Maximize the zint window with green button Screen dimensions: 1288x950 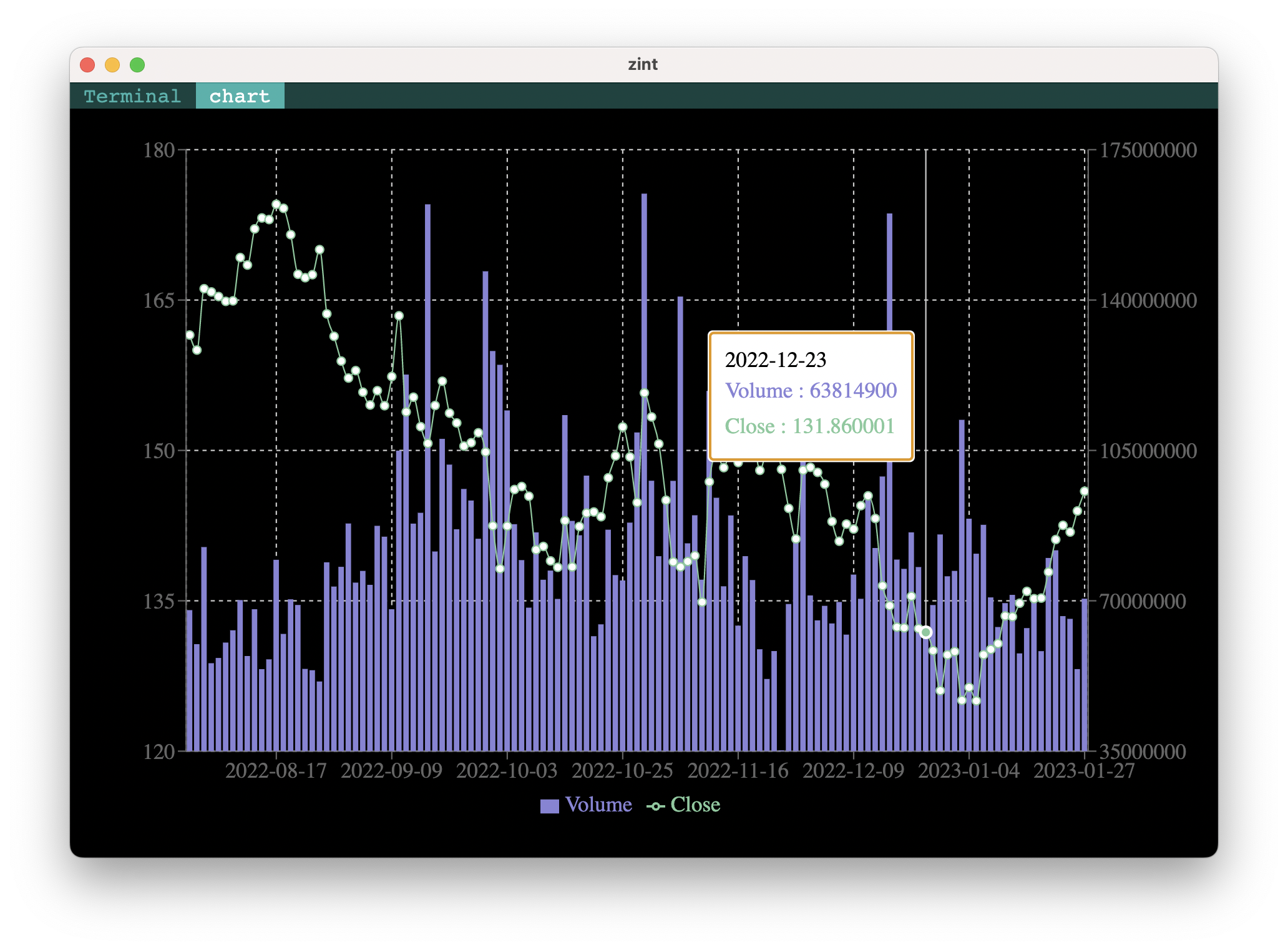[x=137, y=65]
